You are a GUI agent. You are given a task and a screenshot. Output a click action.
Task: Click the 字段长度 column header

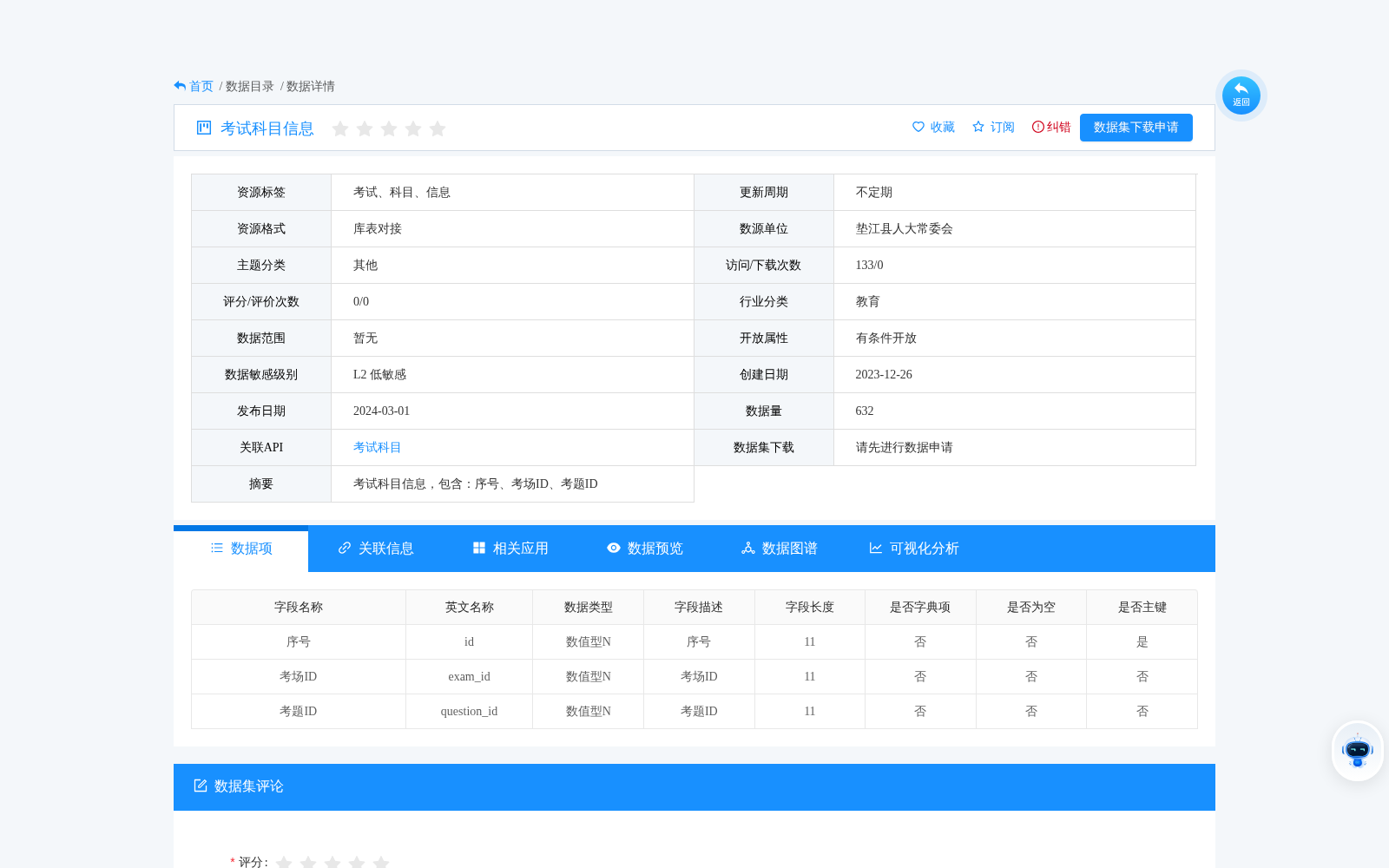click(810, 608)
